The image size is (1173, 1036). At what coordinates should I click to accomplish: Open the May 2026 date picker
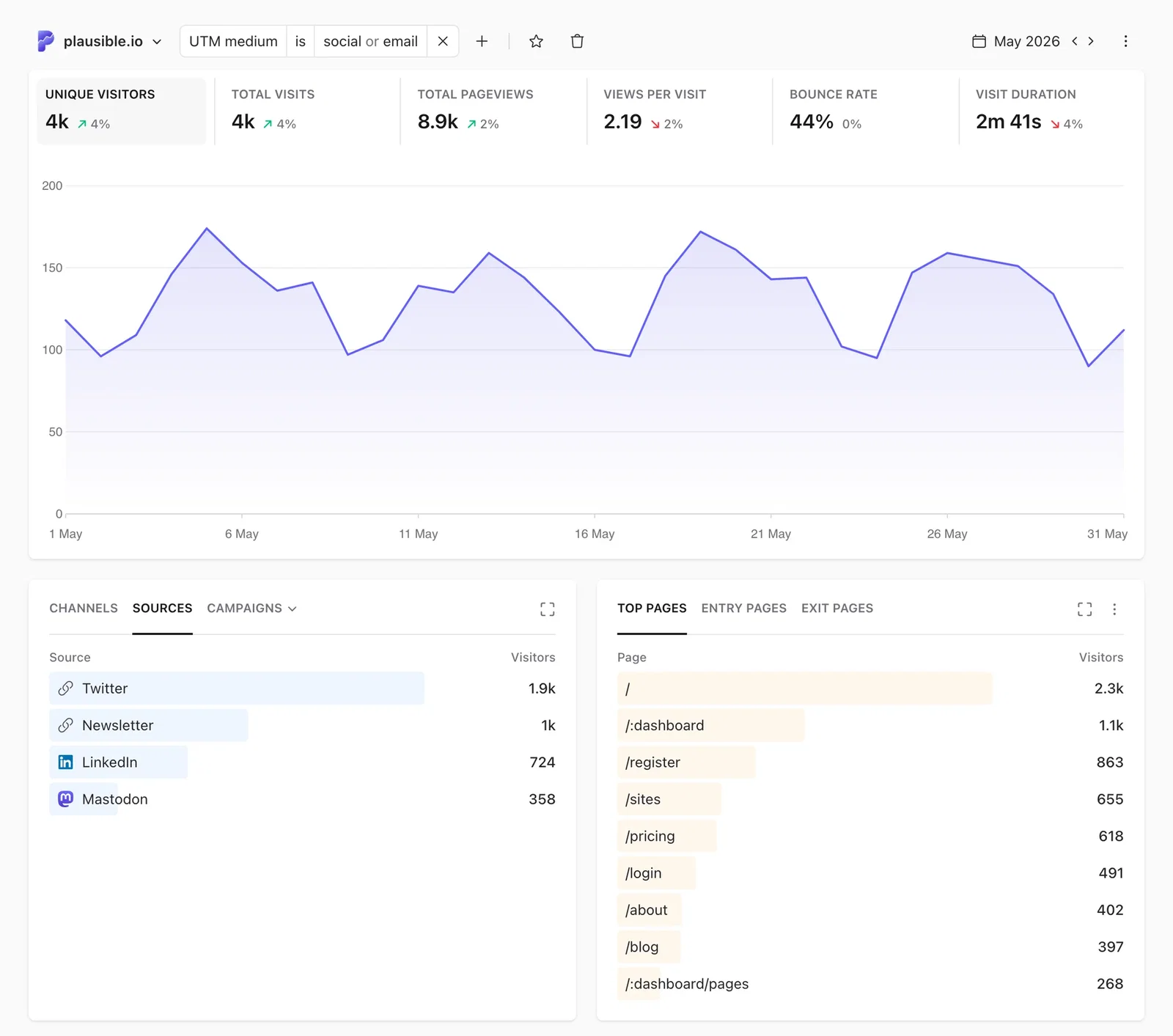[1016, 41]
